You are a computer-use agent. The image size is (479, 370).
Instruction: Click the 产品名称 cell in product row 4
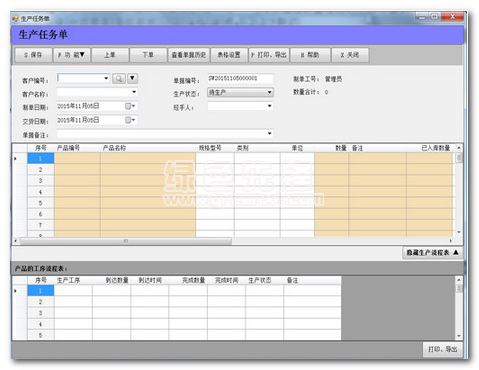(148, 192)
